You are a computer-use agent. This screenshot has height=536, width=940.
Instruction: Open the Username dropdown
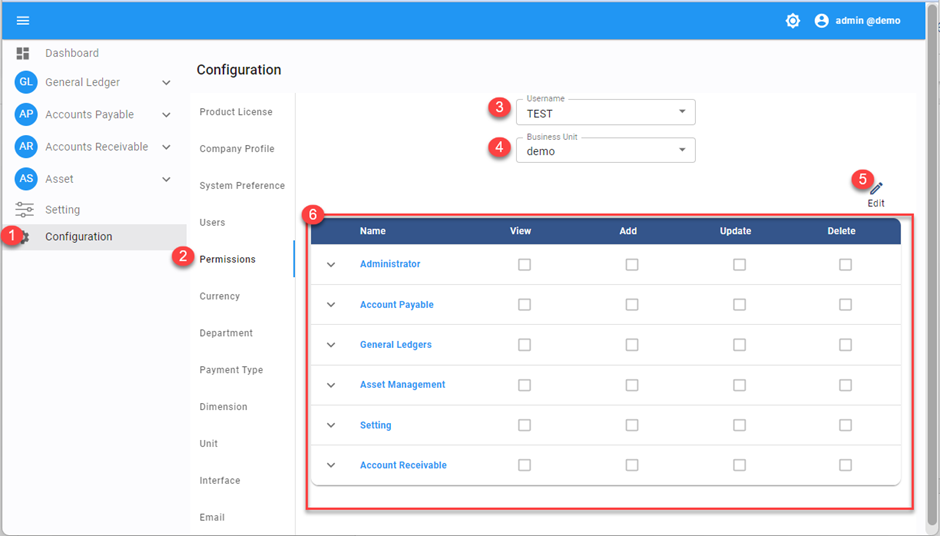tap(605, 113)
